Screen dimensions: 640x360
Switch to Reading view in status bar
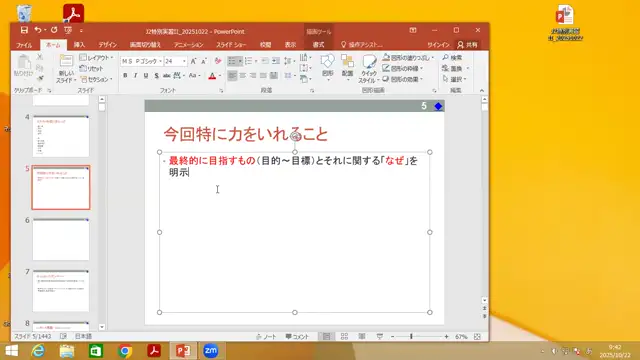[362, 336]
